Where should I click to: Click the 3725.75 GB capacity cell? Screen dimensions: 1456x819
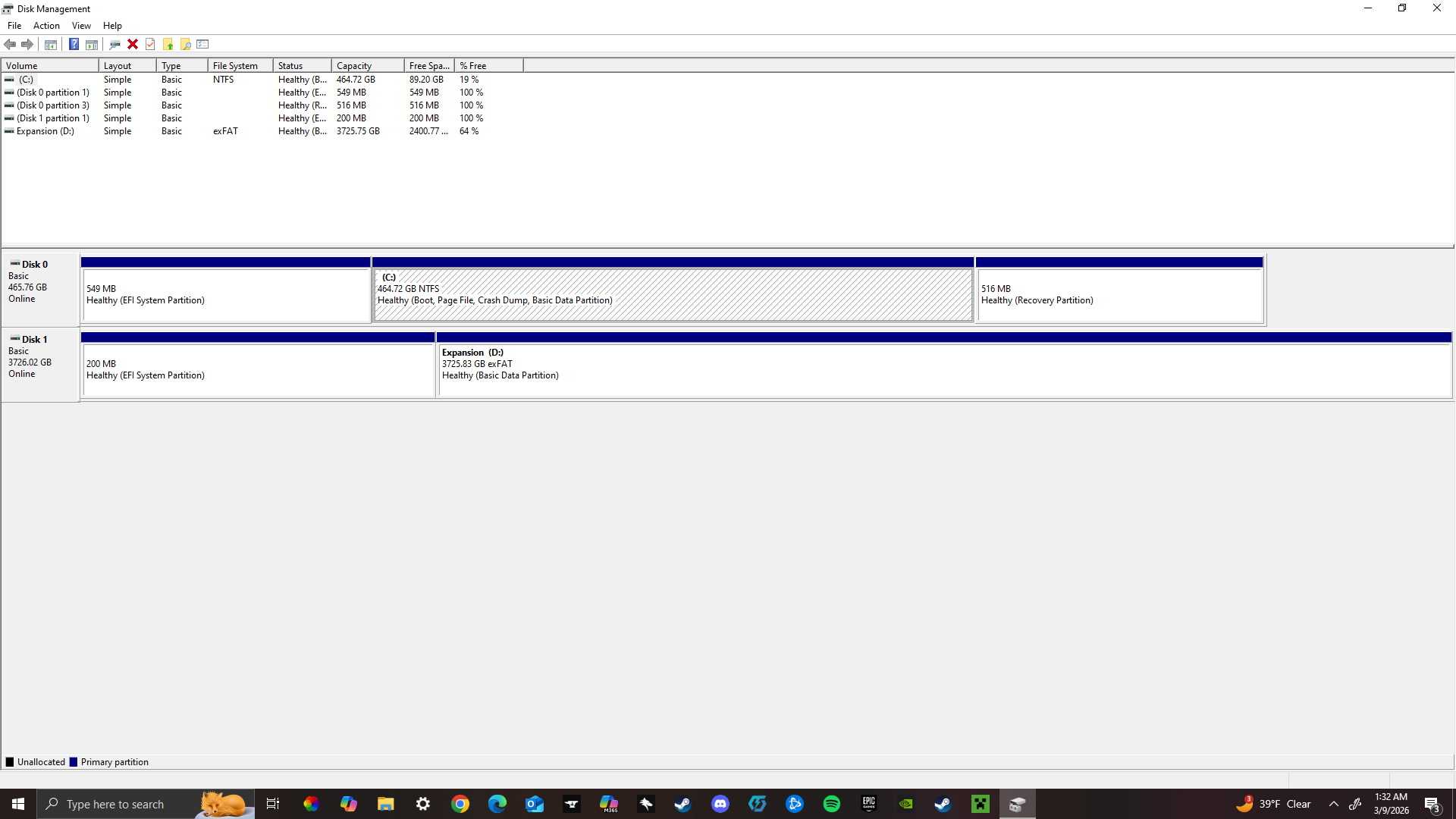[x=358, y=131]
